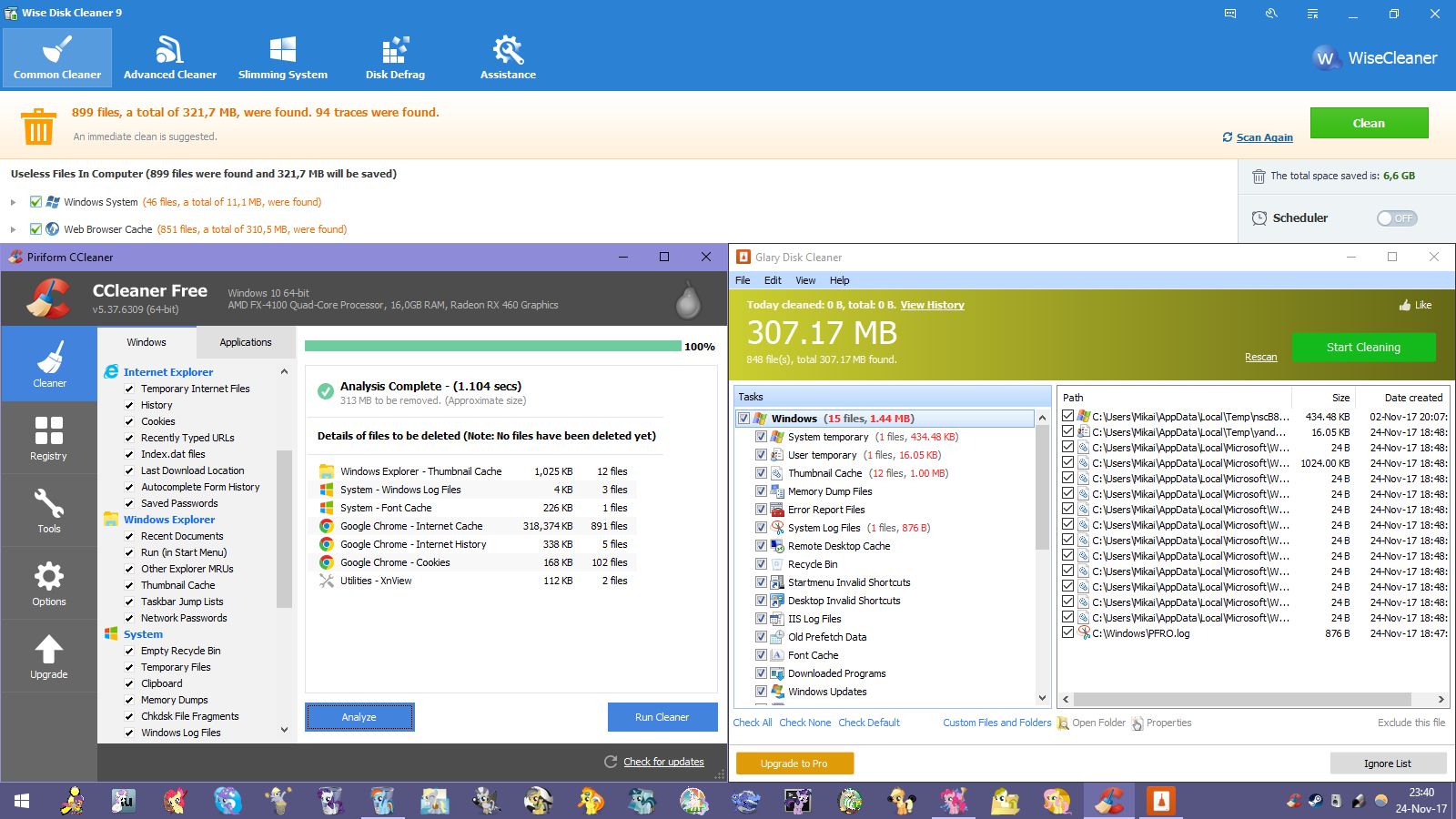This screenshot has width=1456, height=819.
Task: Click the horizontal scrollbar in Glary file list
Action: pyautogui.click(x=1242, y=700)
